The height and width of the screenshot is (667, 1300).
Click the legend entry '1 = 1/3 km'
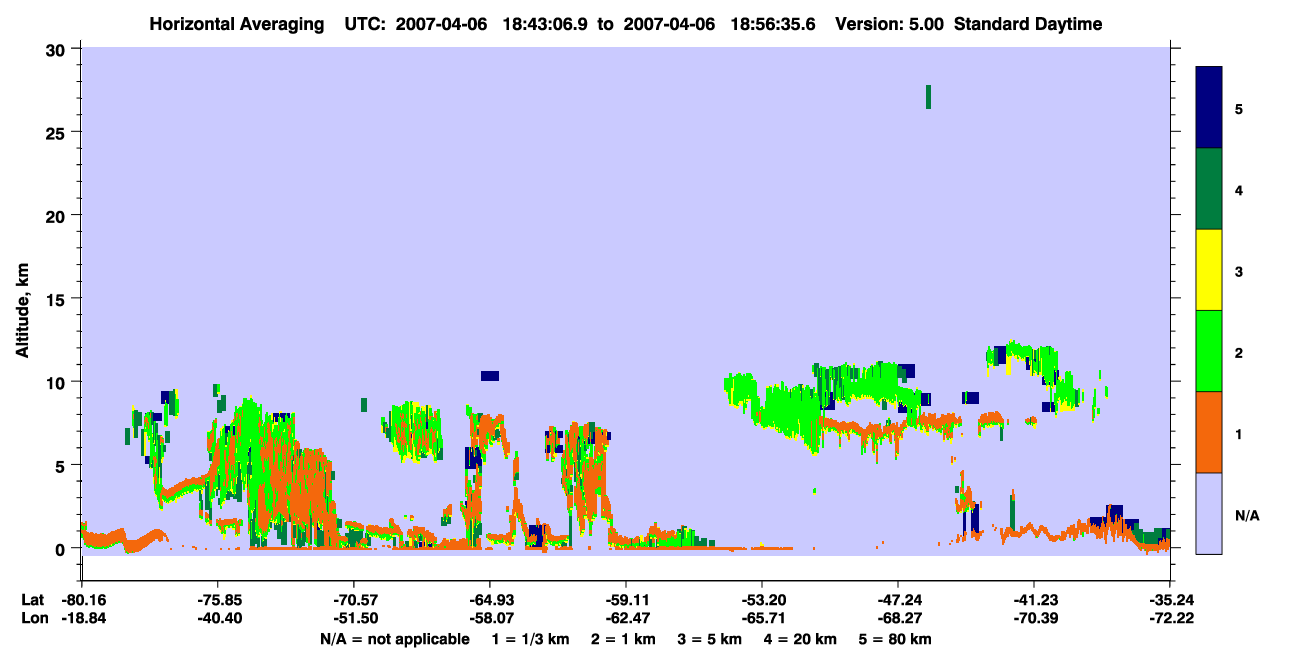(x=530, y=639)
